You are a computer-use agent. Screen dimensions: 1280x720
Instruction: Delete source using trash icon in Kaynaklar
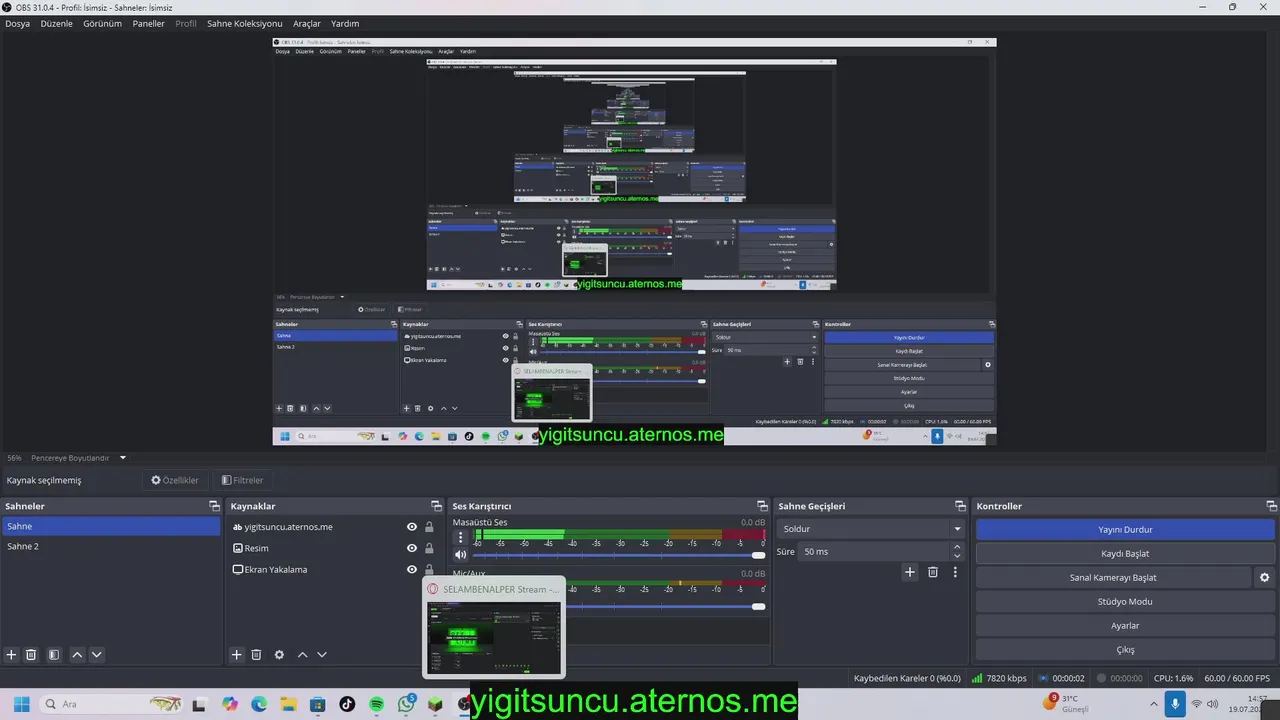tap(256, 655)
